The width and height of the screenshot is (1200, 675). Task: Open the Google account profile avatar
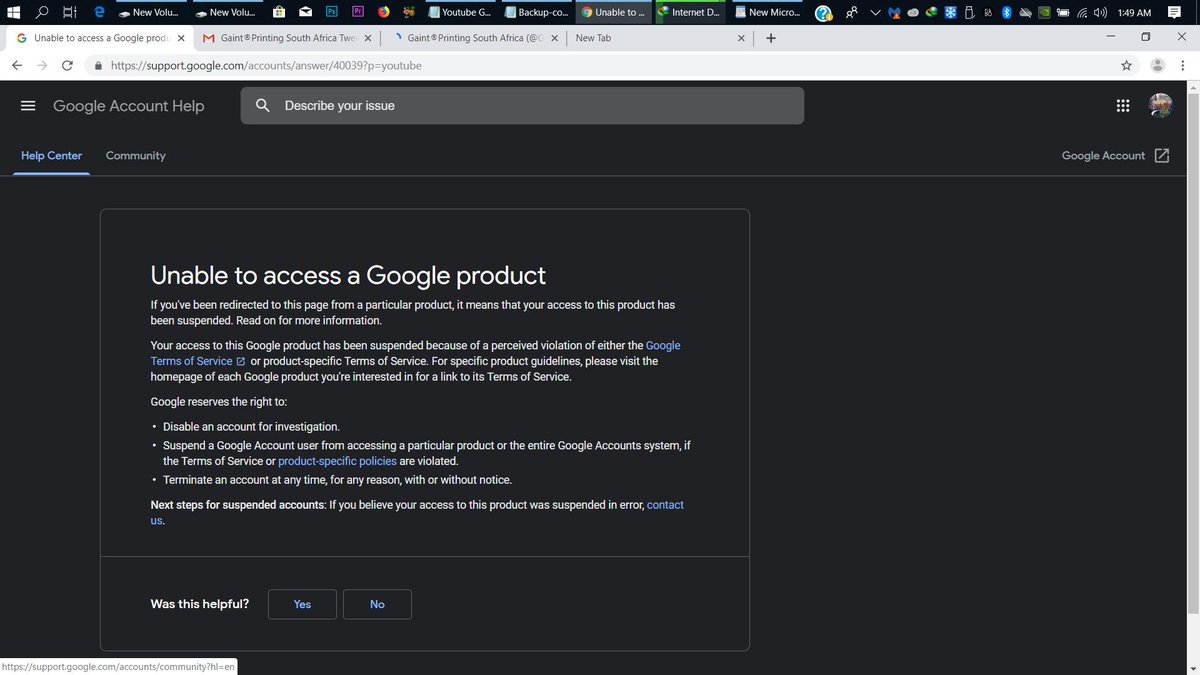coord(1161,106)
